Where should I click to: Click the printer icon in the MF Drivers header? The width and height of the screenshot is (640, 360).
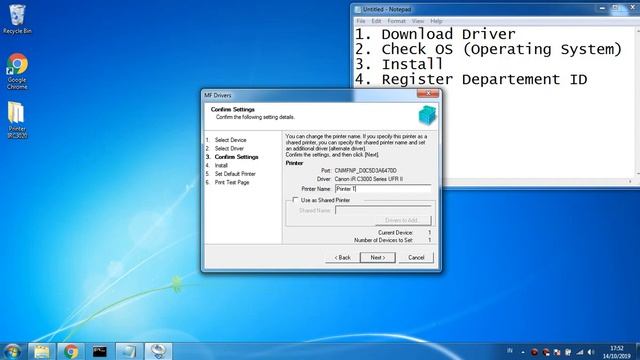[x=427, y=115]
